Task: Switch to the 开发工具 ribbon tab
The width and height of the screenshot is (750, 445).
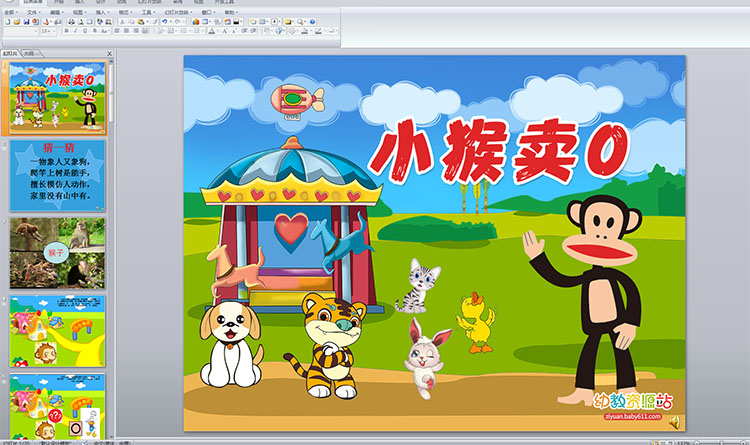Action: point(224,2)
